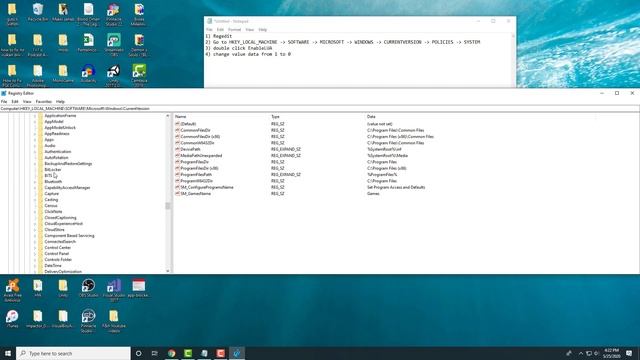Image resolution: width=640 pixels, height=360 pixels.
Task: Show hidden system tray icons
Action: point(581,353)
